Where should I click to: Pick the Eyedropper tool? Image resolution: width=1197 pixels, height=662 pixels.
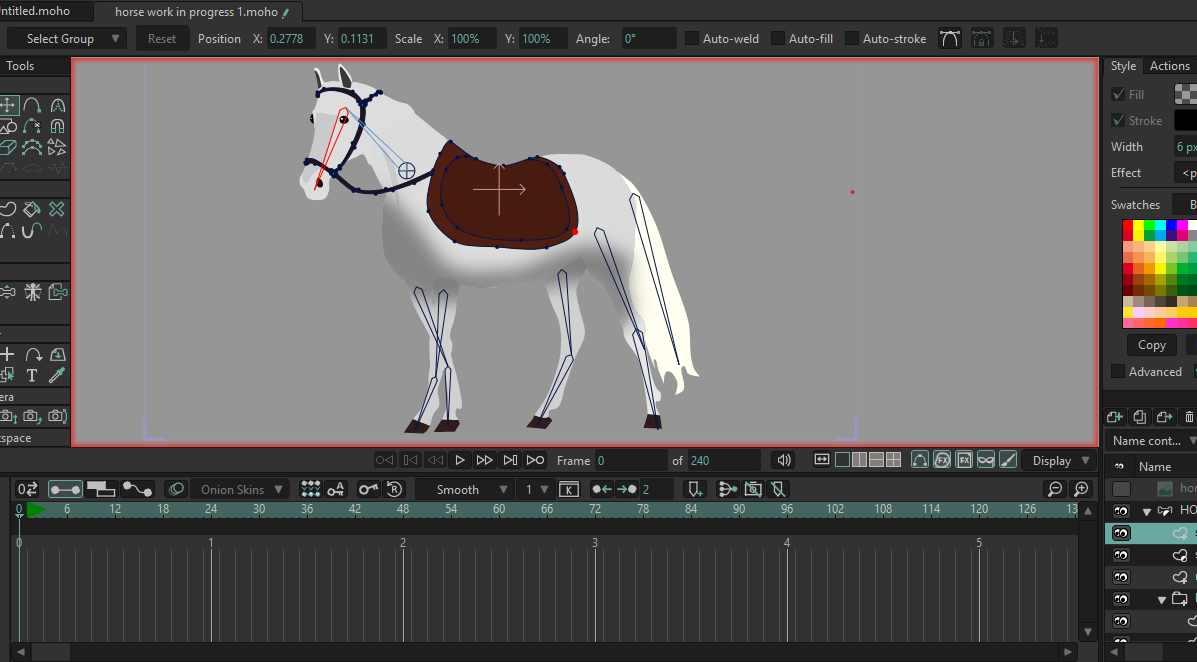pyautogui.click(x=57, y=375)
